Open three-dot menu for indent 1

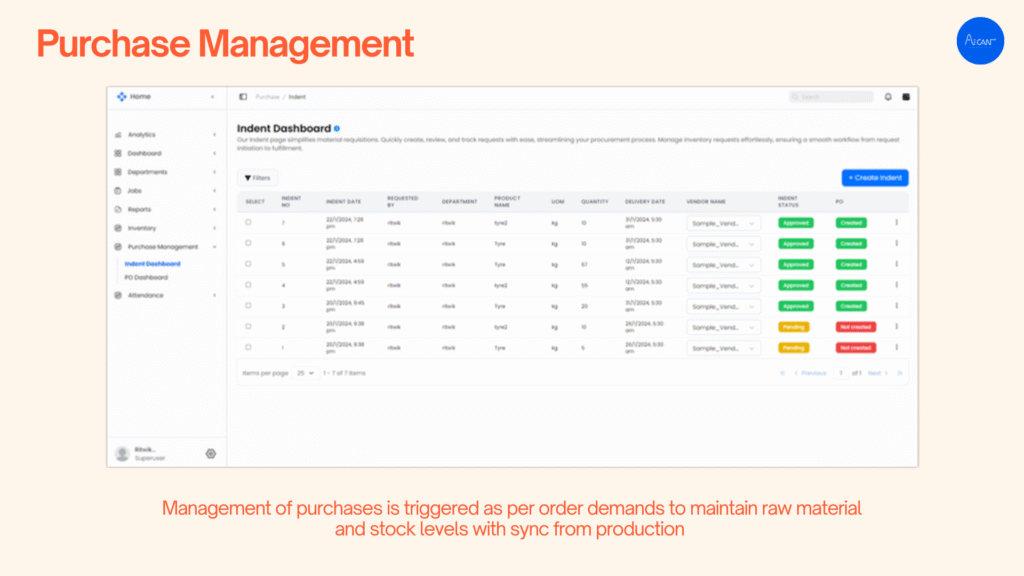point(896,348)
